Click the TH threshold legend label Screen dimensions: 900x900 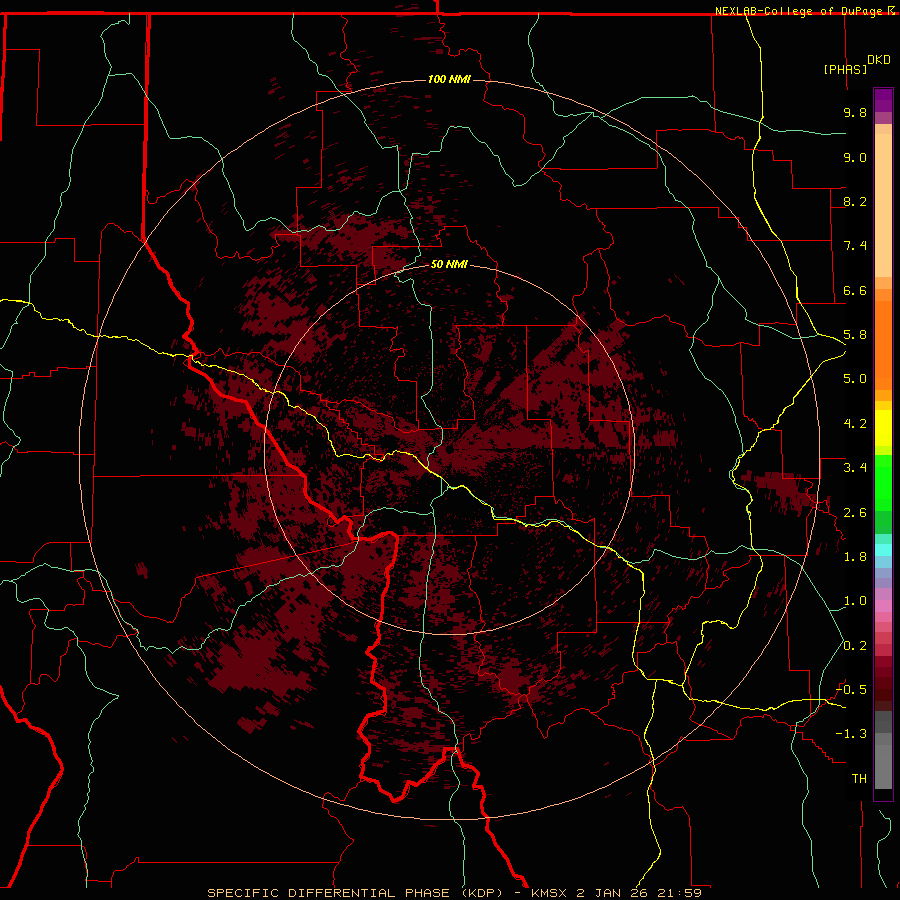tap(859, 779)
